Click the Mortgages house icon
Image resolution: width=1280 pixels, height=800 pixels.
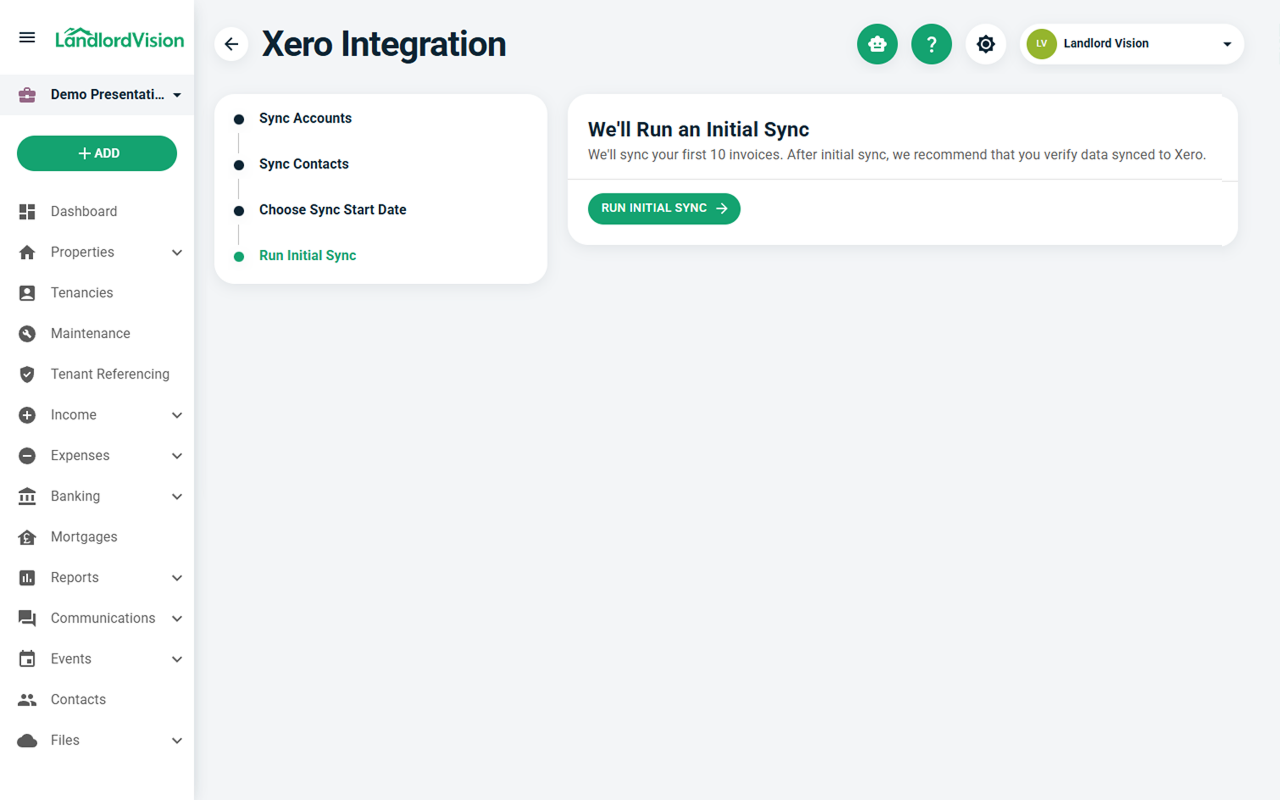tap(27, 537)
